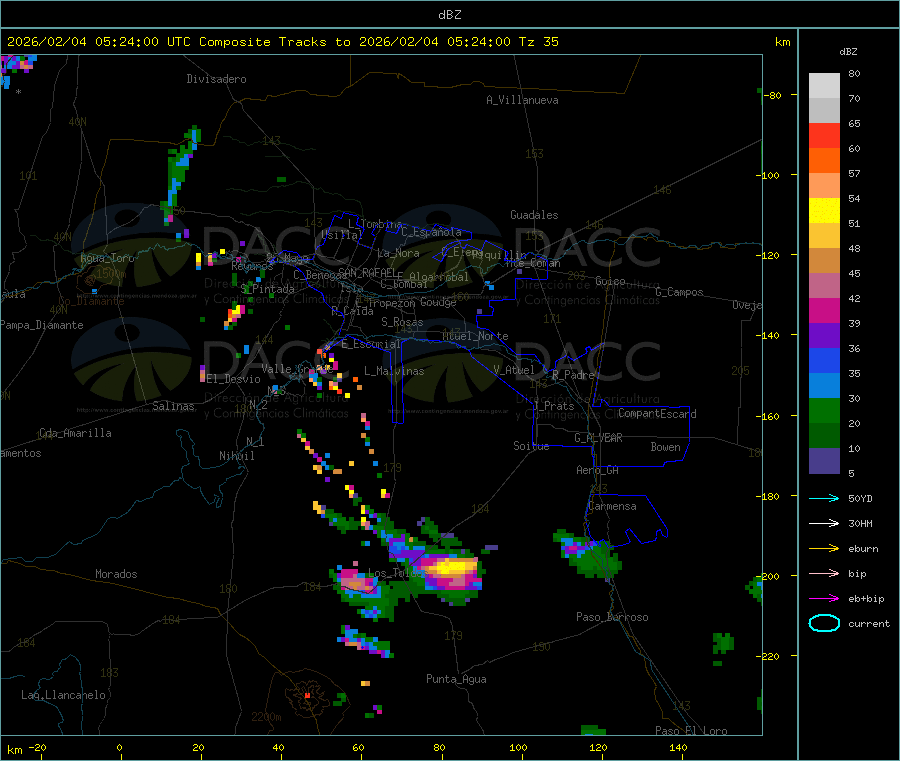Click the cyan 50YD arrow legend symbol
The height and width of the screenshot is (761, 900).
(x=824, y=498)
